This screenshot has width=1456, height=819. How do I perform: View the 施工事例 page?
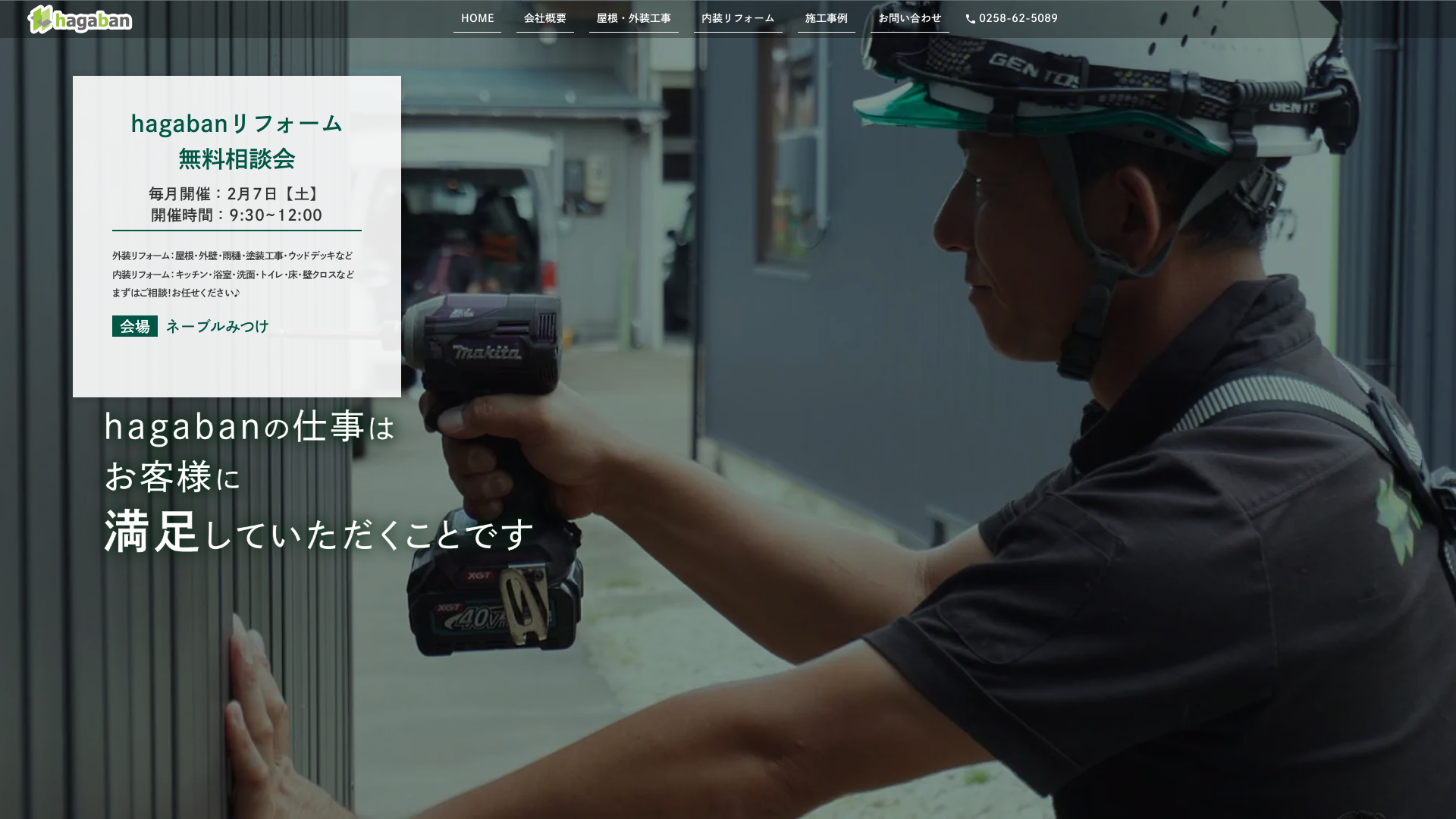(826, 18)
